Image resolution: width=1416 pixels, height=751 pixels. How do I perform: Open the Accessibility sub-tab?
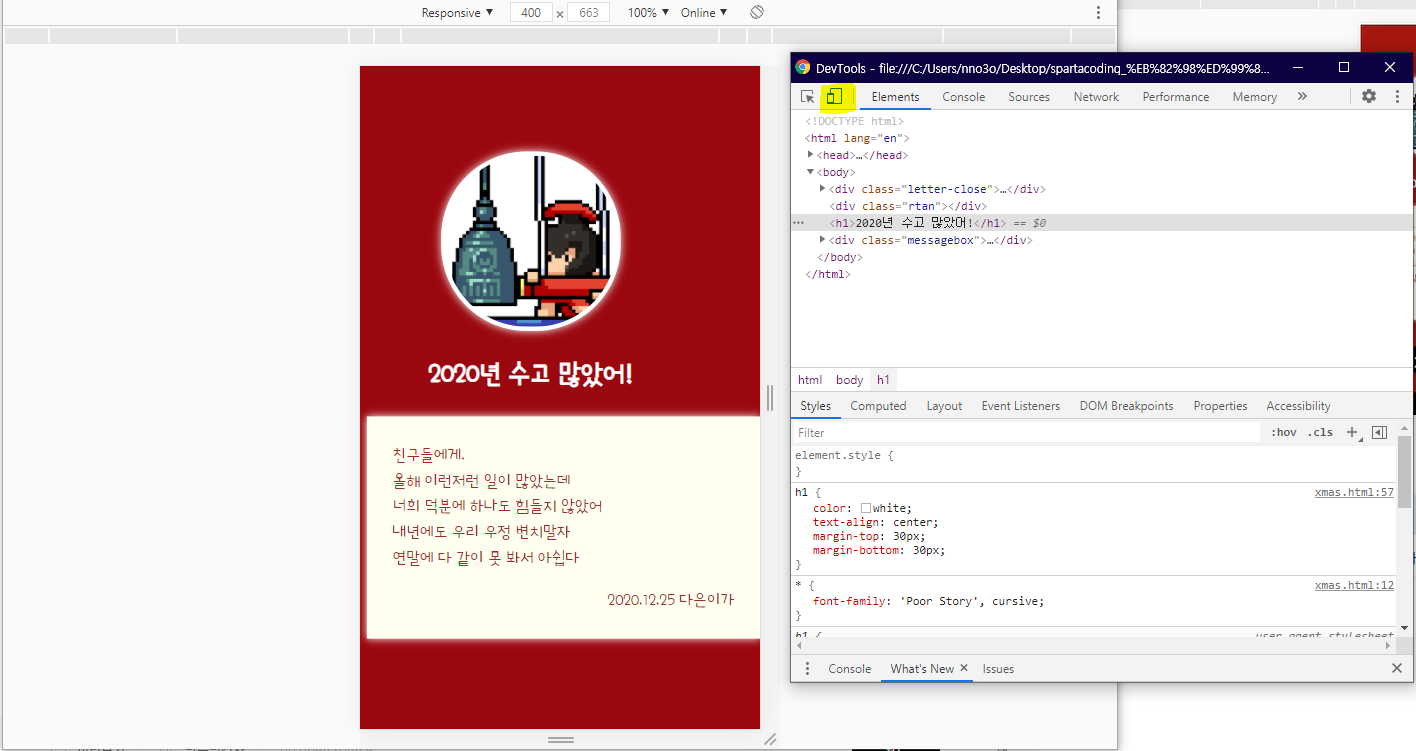[x=1298, y=406]
